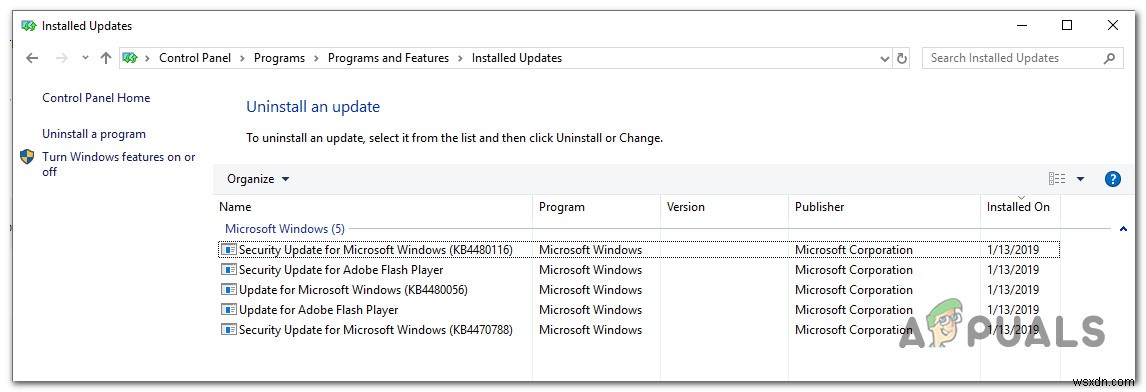Click the Microsoft Windows (5) group header
This screenshot has height=392, width=1146.
[x=285, y=229]
